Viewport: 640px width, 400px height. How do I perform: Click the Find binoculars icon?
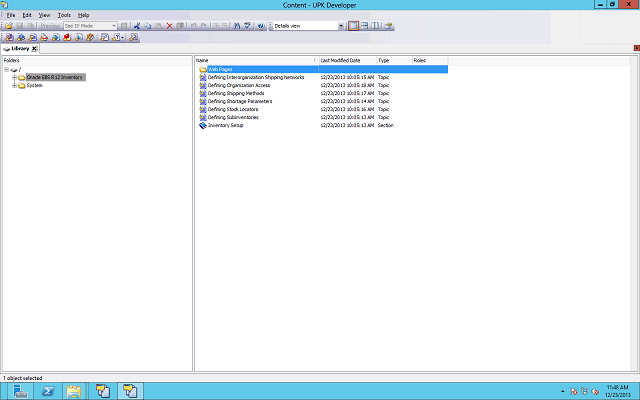click(x=236, y=25)
